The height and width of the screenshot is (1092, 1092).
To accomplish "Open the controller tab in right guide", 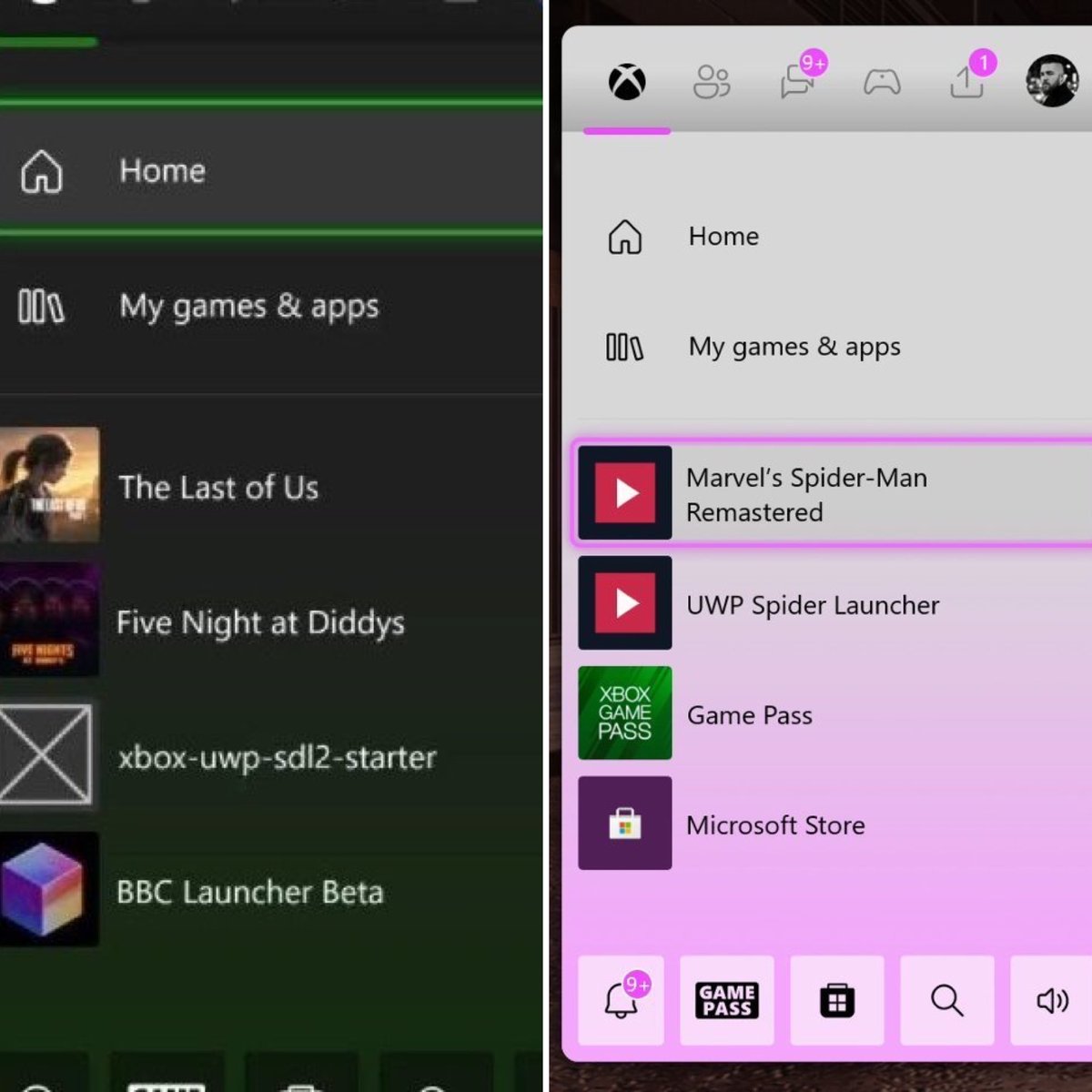I will [882, 83].
